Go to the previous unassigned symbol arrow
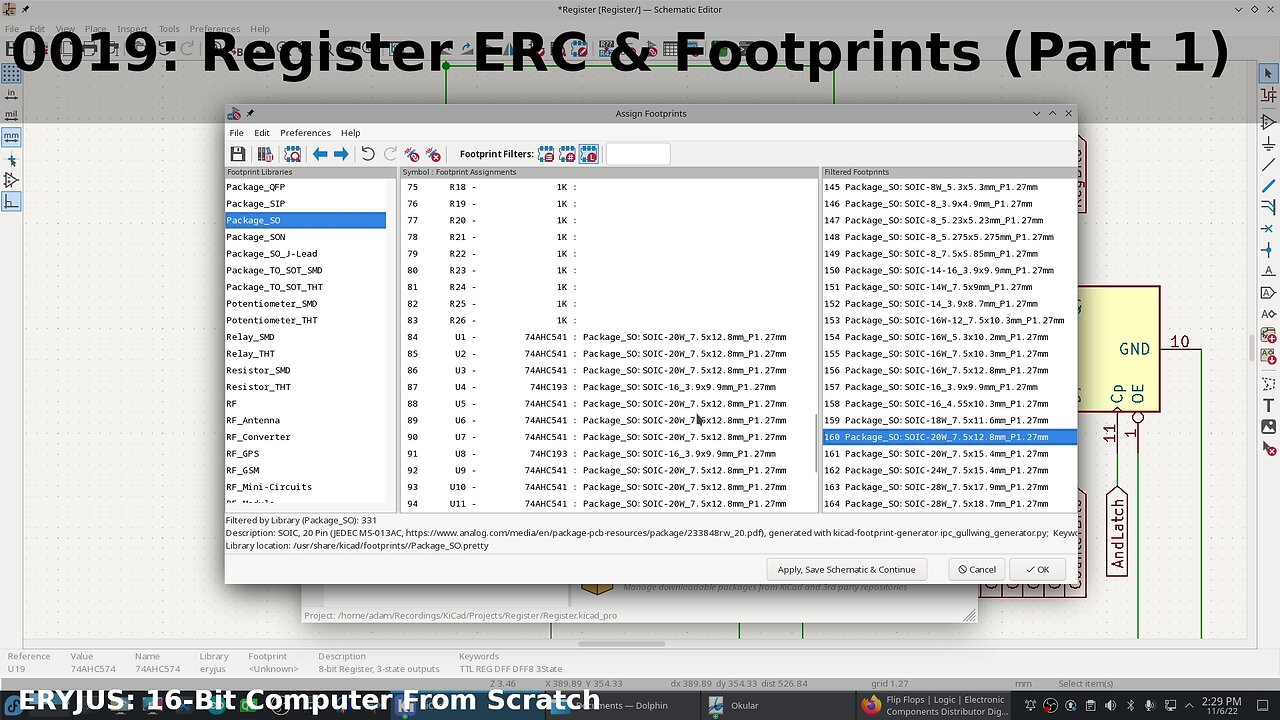1280x720 pixels. click(320, 154)
